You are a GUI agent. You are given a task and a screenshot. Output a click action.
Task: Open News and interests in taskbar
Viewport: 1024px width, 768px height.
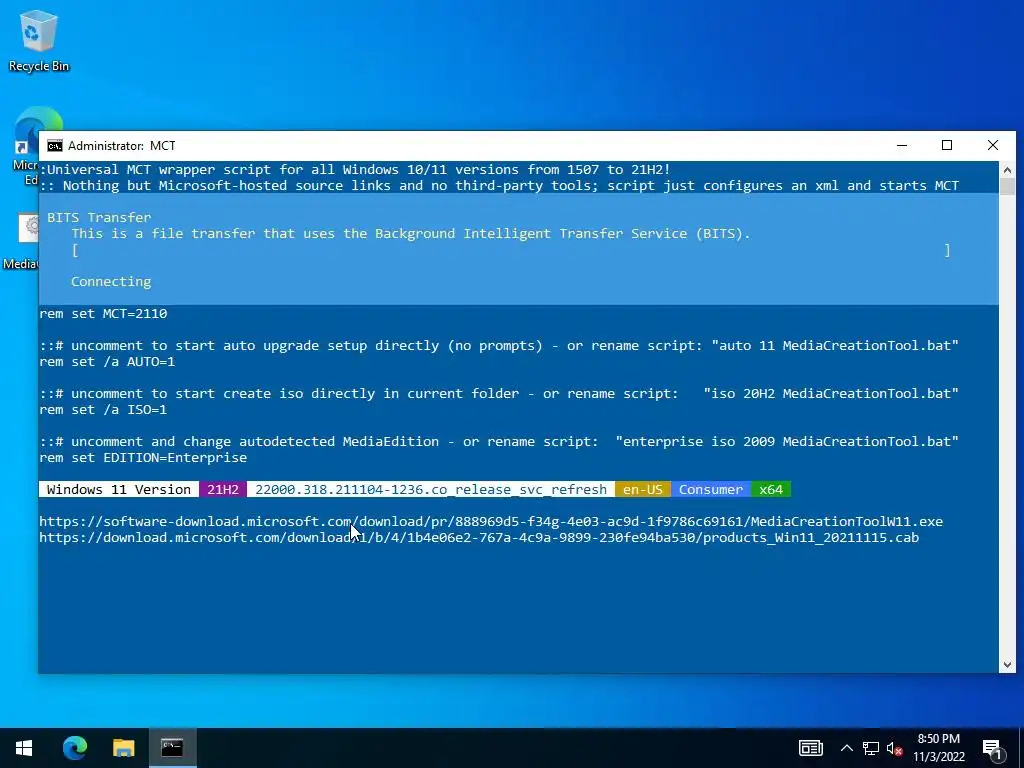(x=810, y=748)
